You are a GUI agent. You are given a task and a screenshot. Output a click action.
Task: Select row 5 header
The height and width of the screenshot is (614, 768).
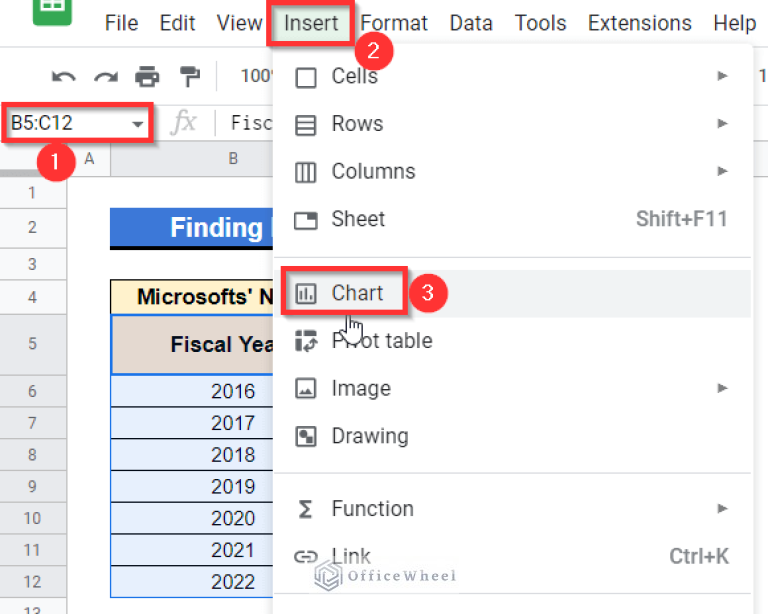tap(33, 344)
